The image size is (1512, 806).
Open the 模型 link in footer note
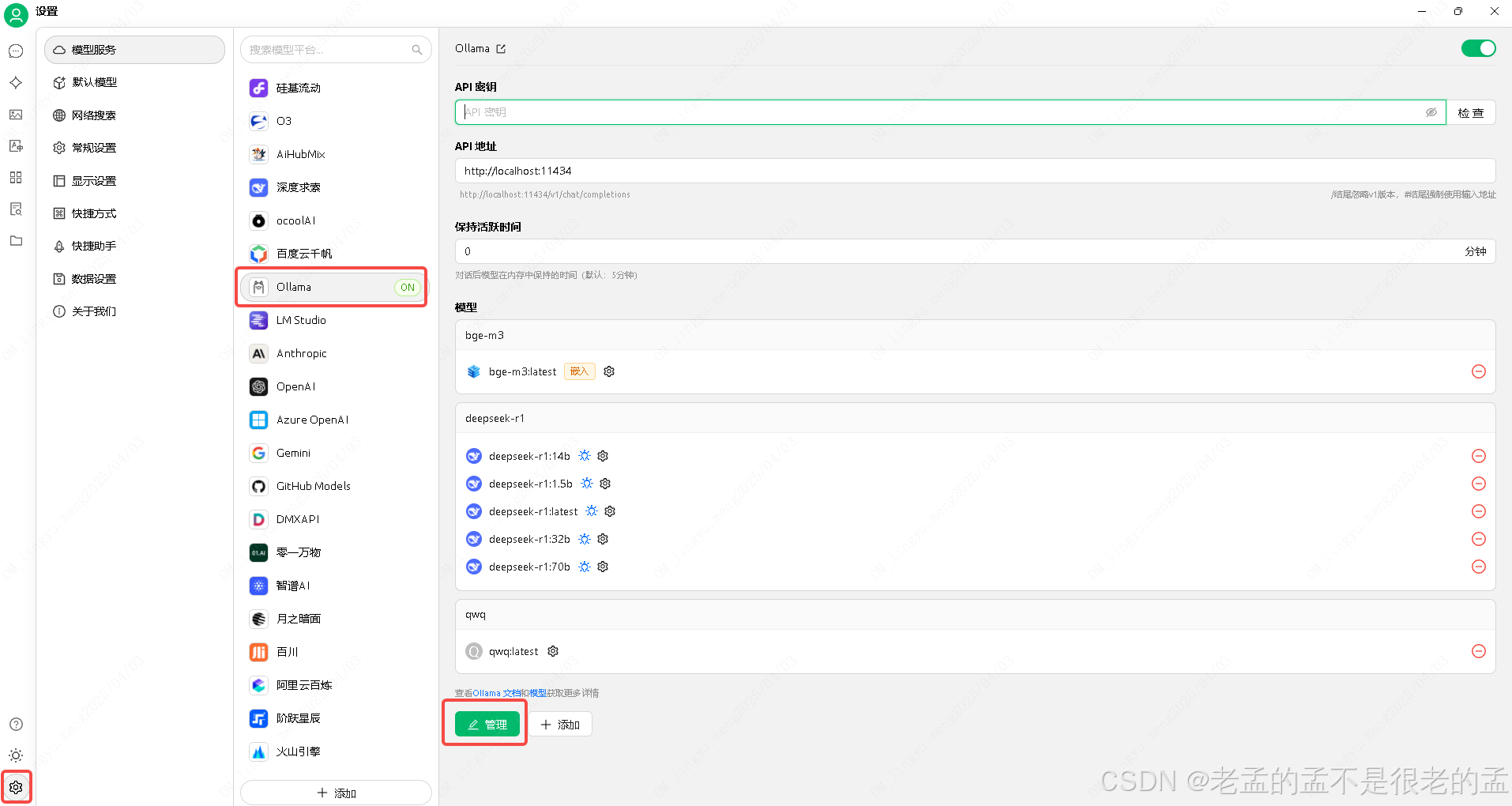pos(538,693)
